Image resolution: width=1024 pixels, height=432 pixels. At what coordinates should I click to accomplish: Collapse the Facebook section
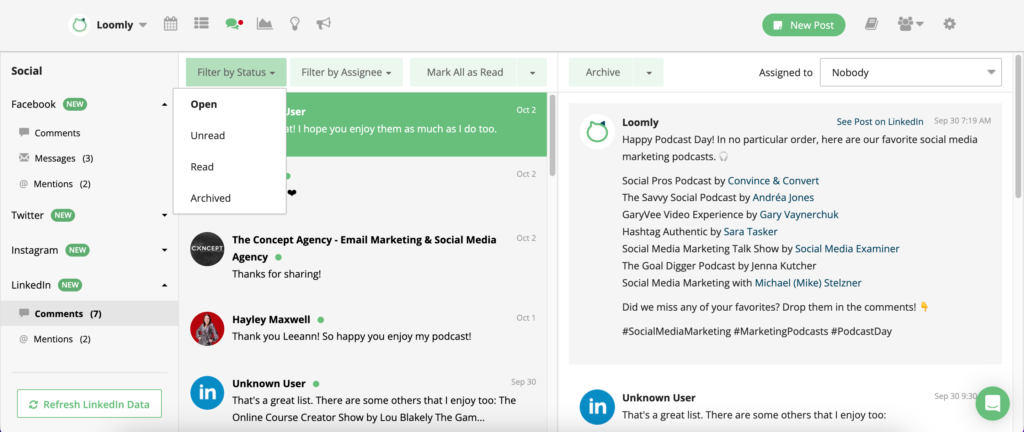coord(165,104)
